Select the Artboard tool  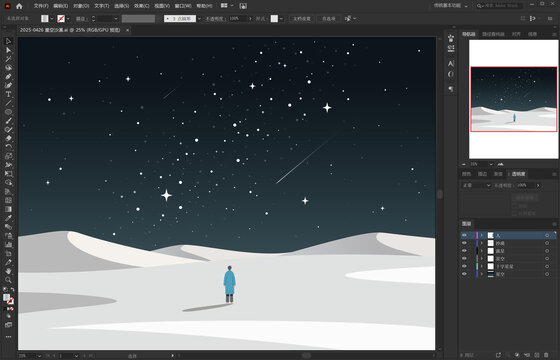[8, 254]
